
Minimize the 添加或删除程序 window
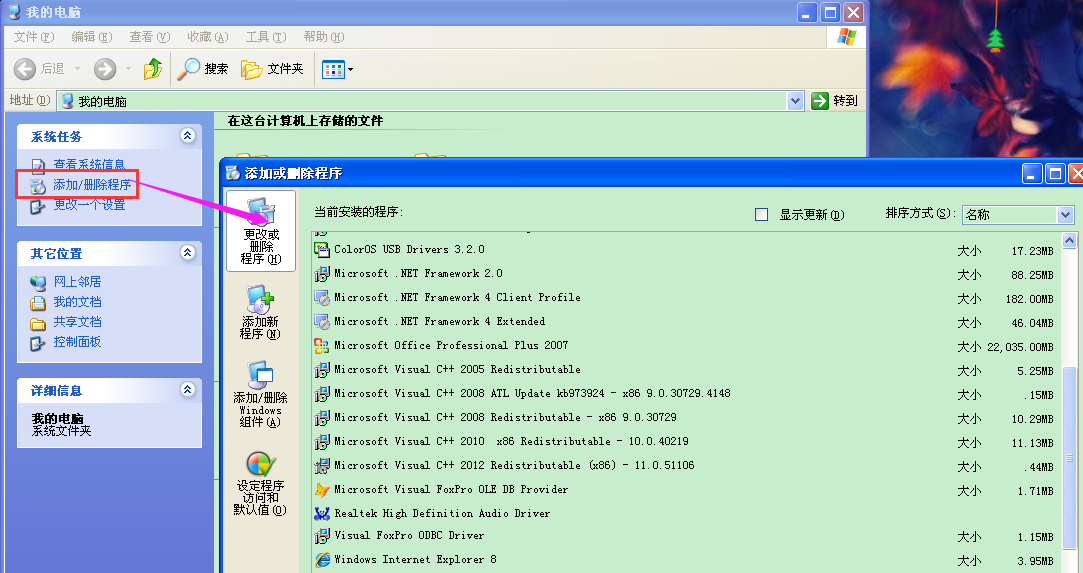tap(1032, 173)
